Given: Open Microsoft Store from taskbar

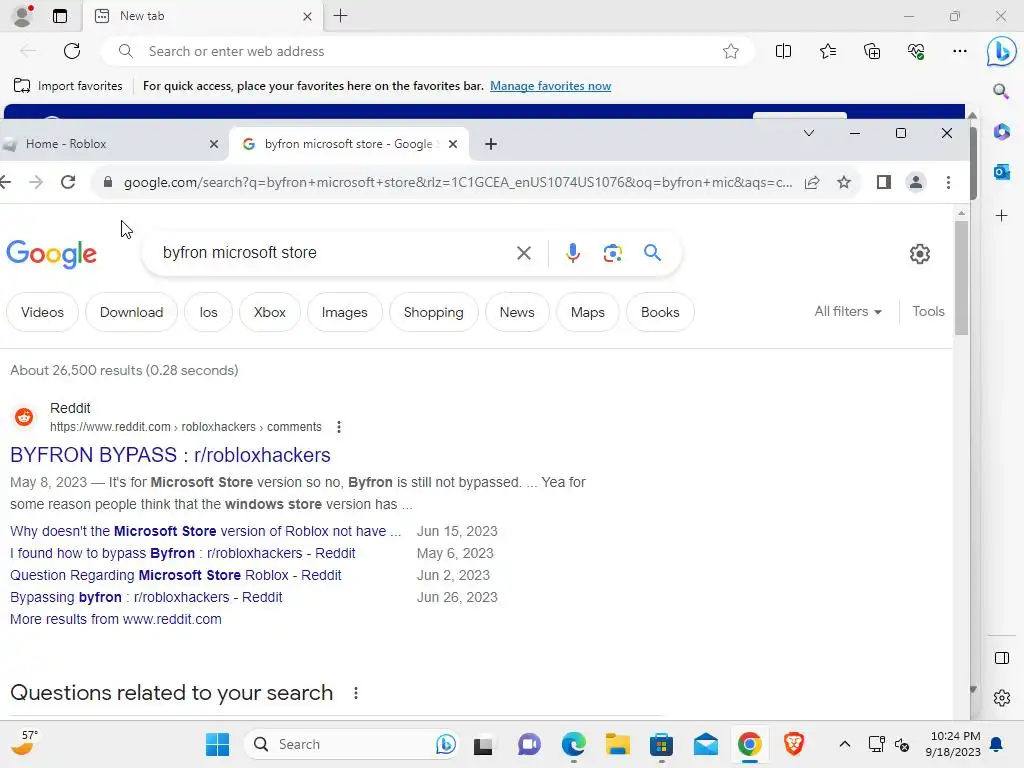Looking at the screenshot, I should (x=661, y=744).
